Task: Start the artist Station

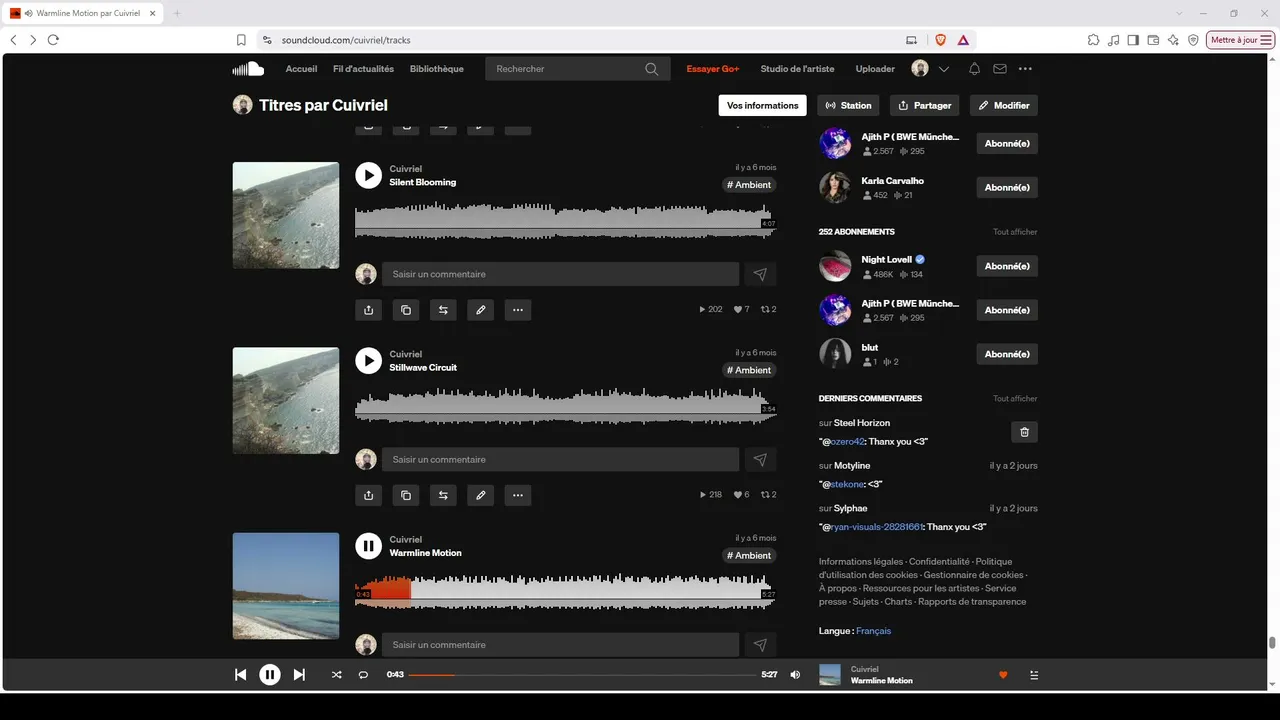Action: 849,105
